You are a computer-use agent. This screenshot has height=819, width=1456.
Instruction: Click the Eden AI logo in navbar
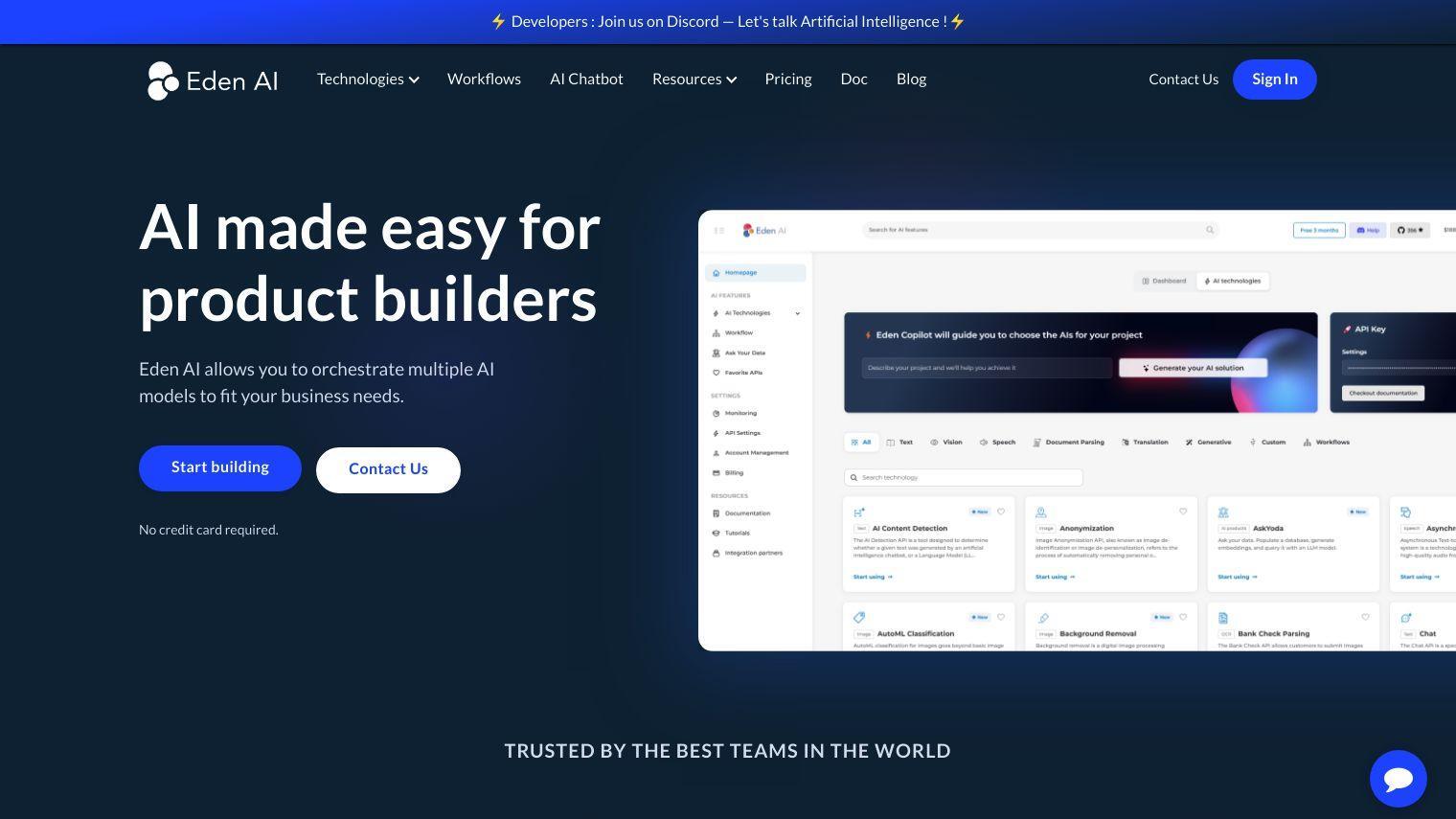(213, 80)
